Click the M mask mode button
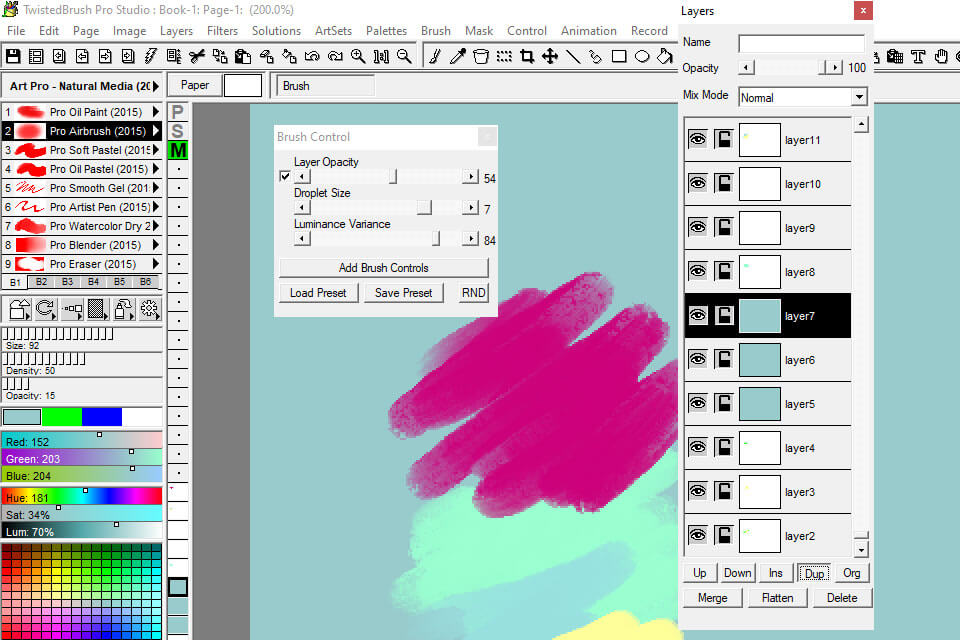The image size is (960, 640). pyautogui.click(x=178, y=150)
